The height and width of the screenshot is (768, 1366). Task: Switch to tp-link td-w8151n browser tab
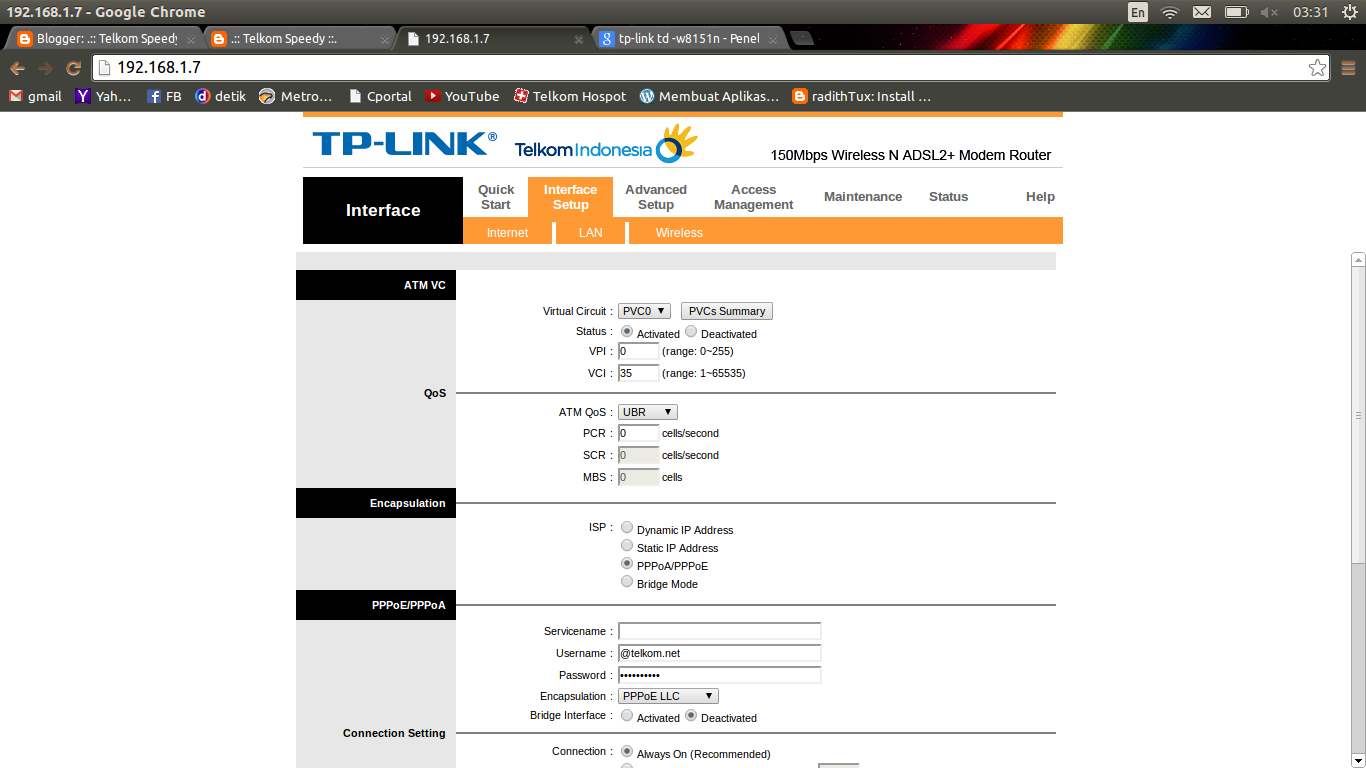[x=688, y=39]
